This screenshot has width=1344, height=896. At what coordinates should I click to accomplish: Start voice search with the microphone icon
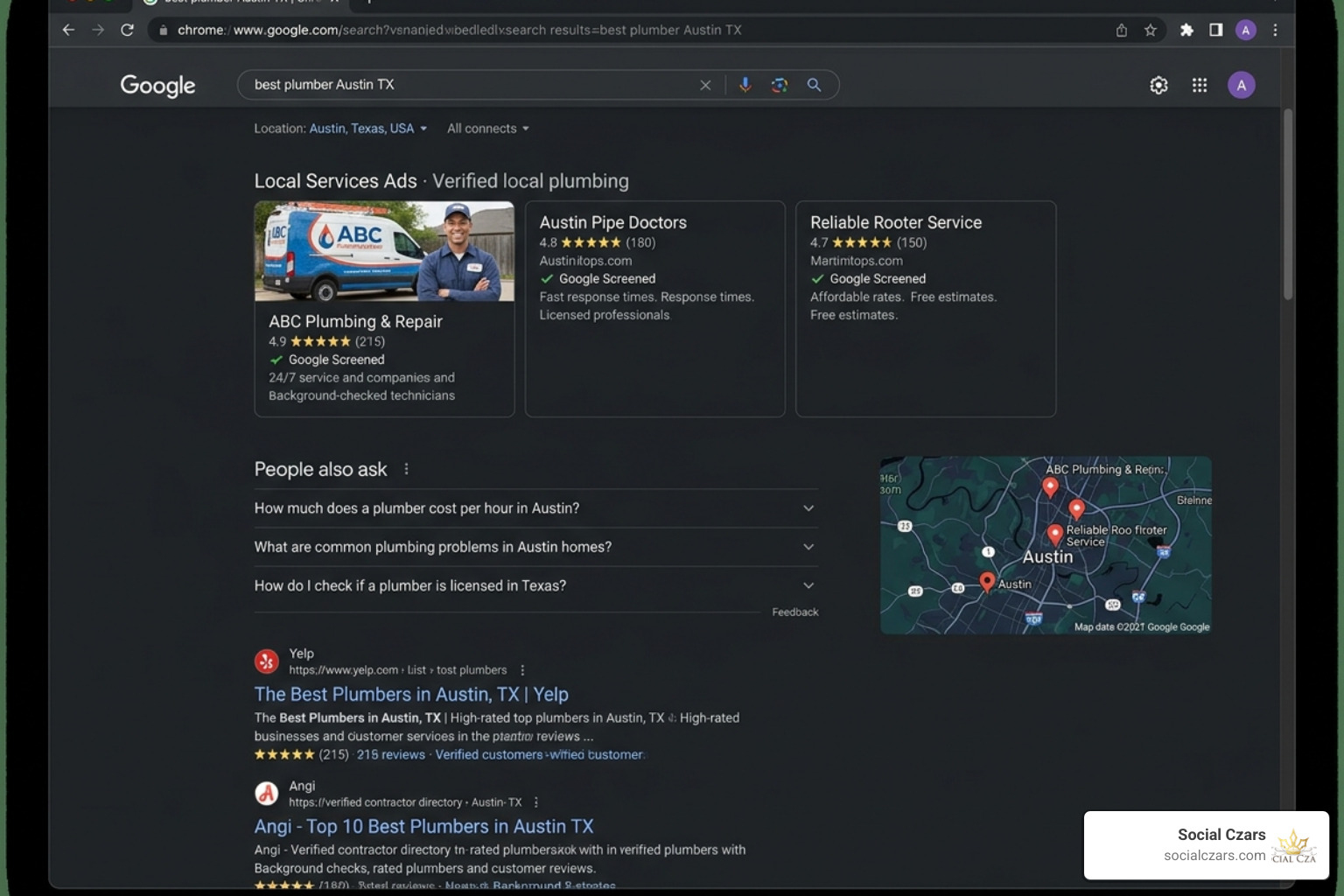tap(745, 85)
